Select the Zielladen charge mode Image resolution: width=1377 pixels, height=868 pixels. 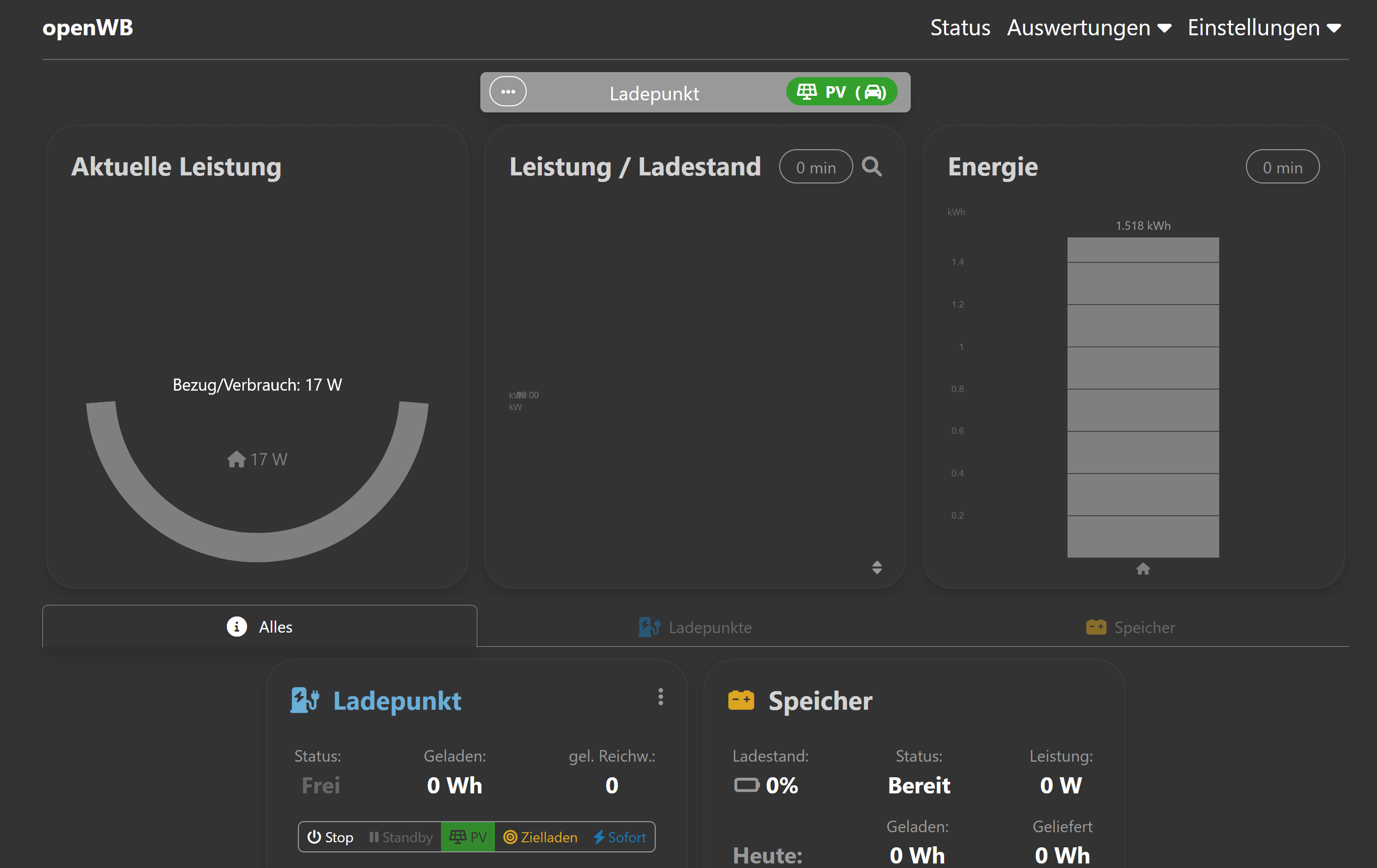tap(540, 837)
